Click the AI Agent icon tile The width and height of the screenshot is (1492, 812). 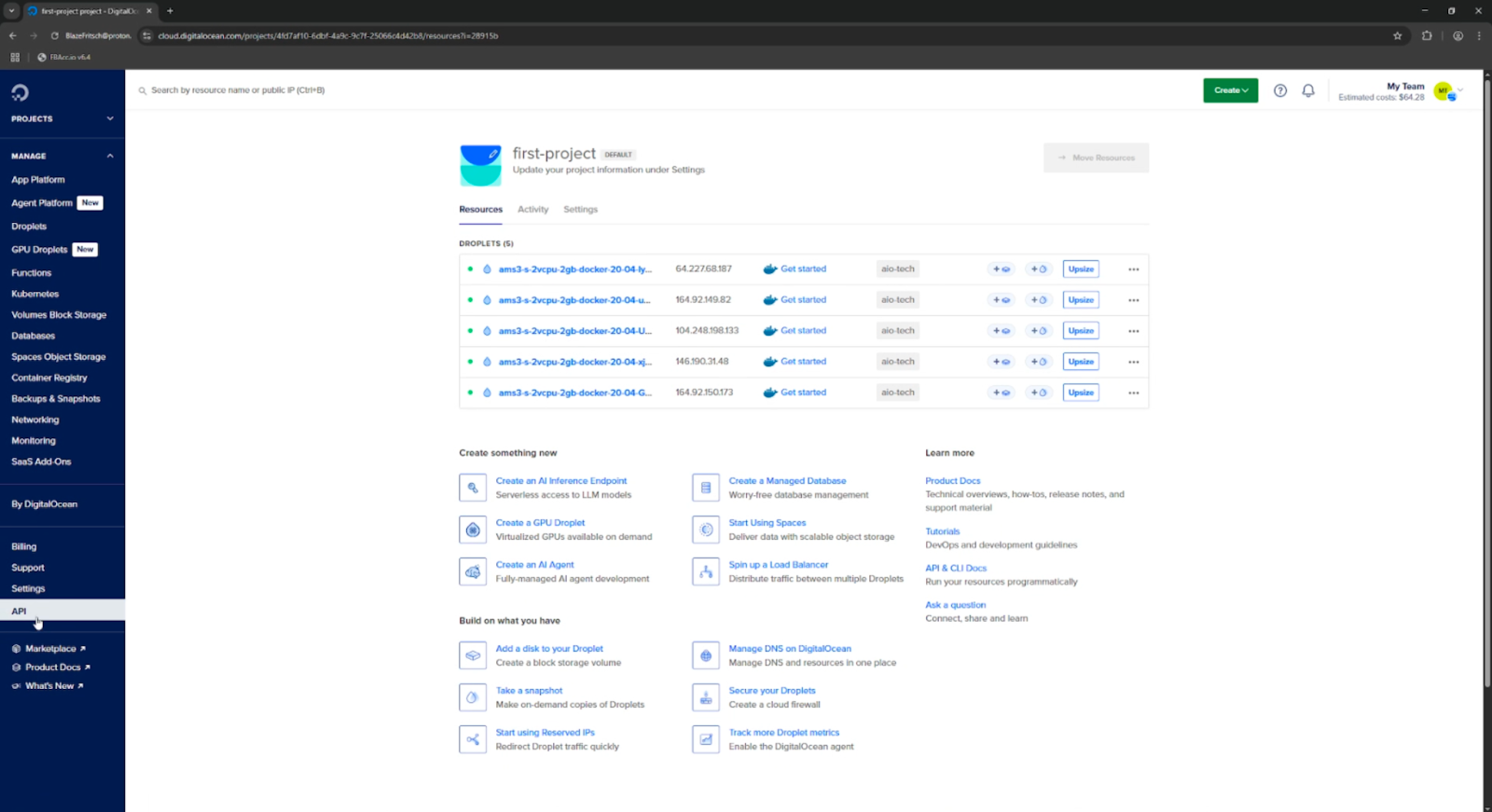pos(473,571)
